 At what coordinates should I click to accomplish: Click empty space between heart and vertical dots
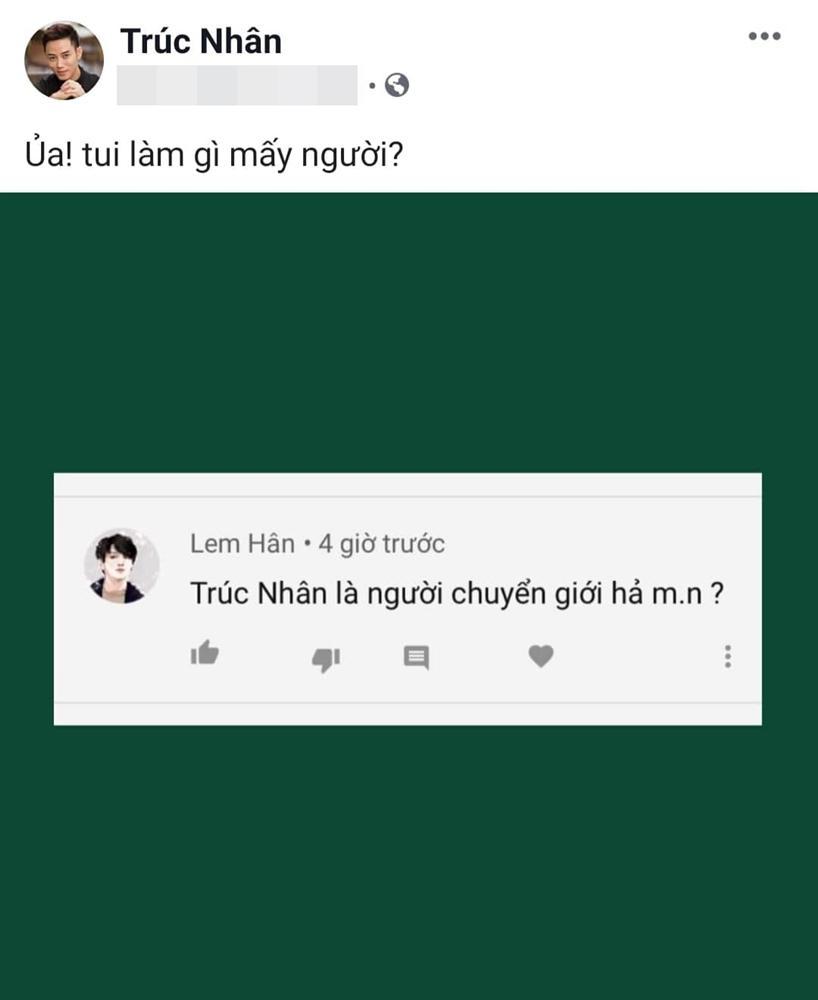tap(635, 656)
